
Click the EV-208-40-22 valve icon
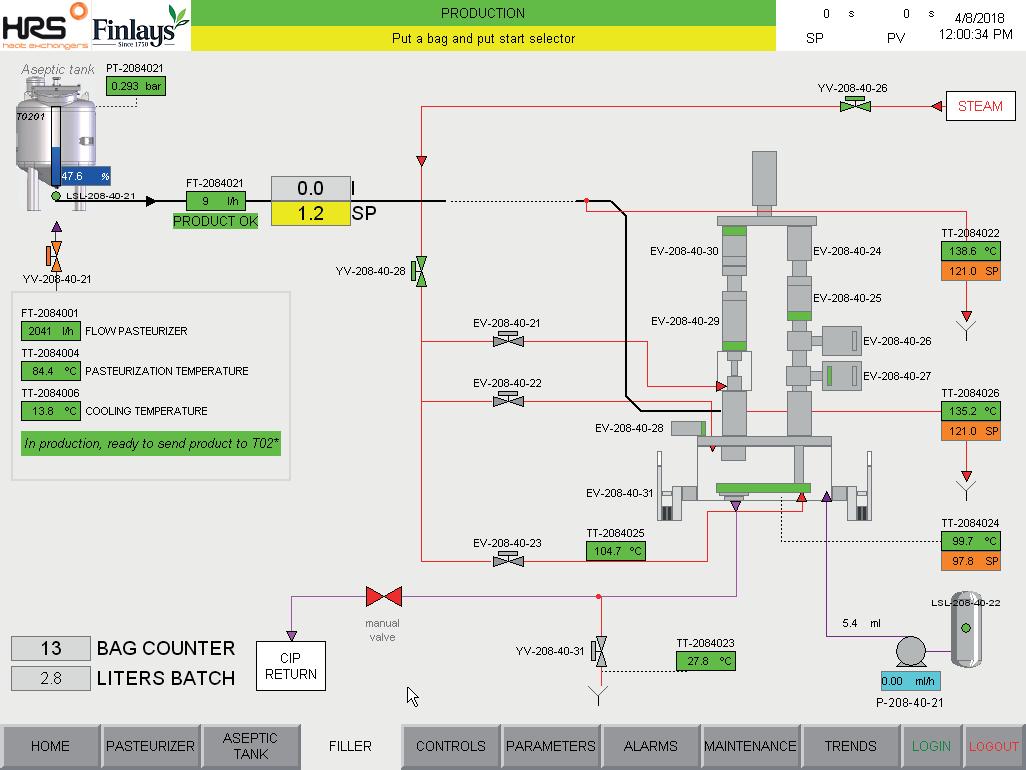click(508, 399)
